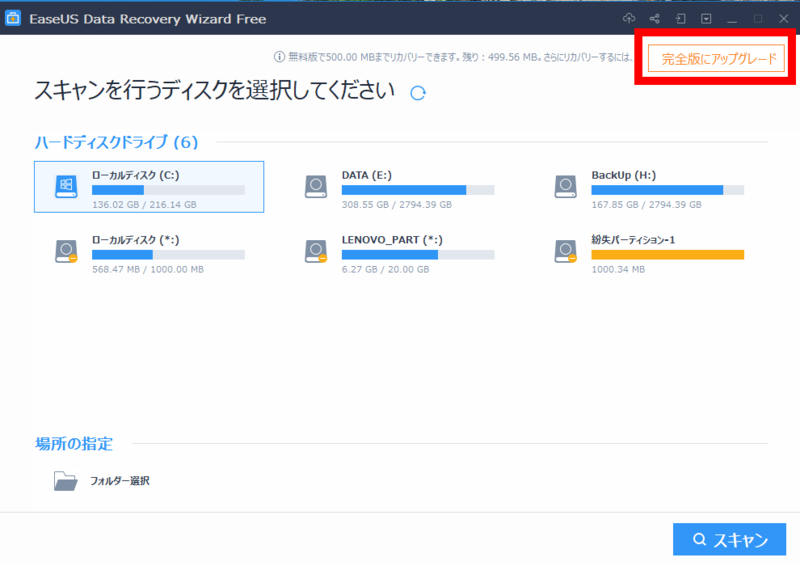Image resolution: width=800 pixels, height=566 pixels.
Task: Click the LENOVO_PART usage bar
Action: [418, 255]
